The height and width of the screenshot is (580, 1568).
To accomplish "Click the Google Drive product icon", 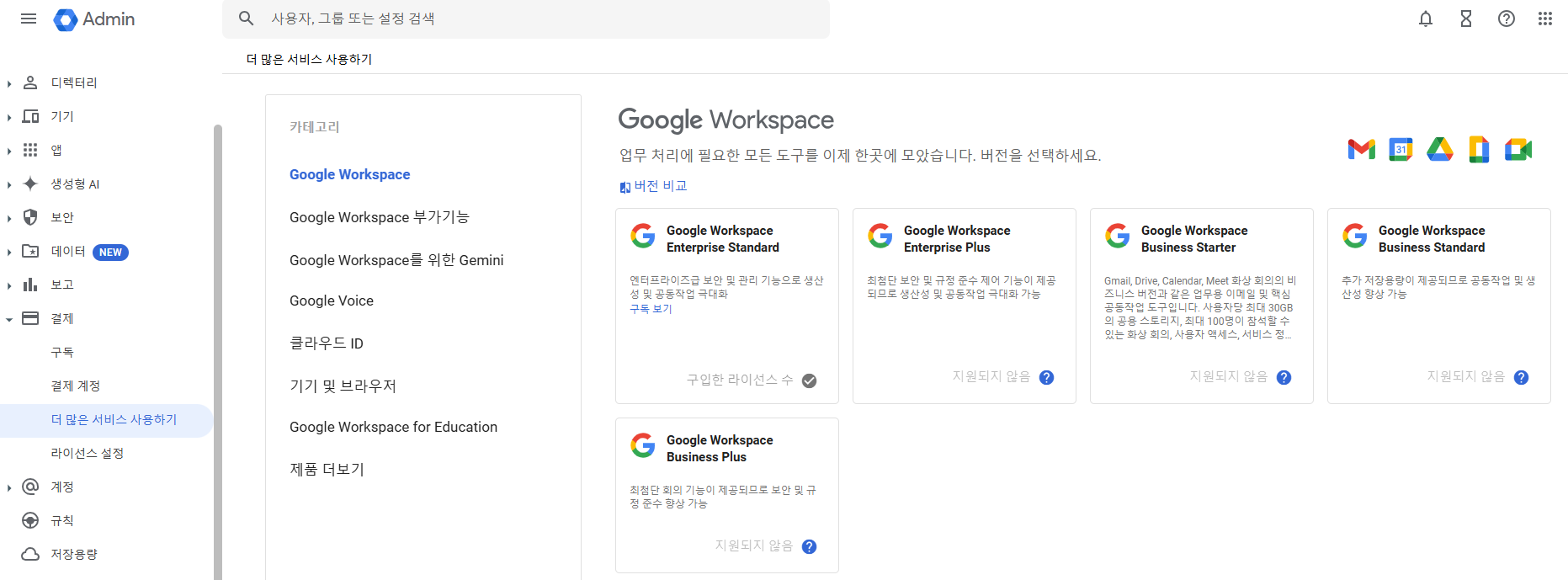I will 1440,150.
